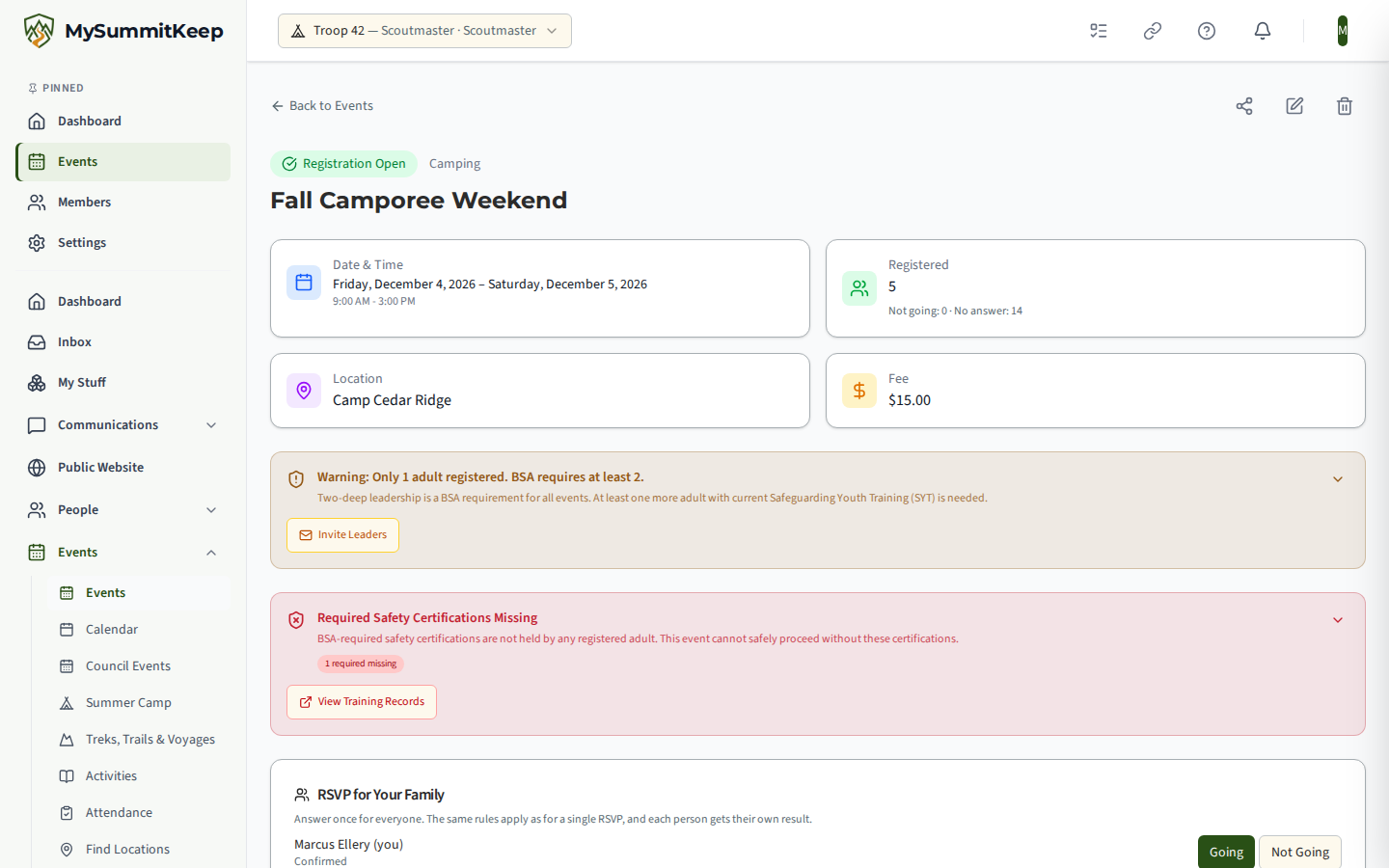The width and height of the screenshot is (1389, 868).
Task: Select Not Going for Marcus Ellery
Action: click(x=1300, y=852)
